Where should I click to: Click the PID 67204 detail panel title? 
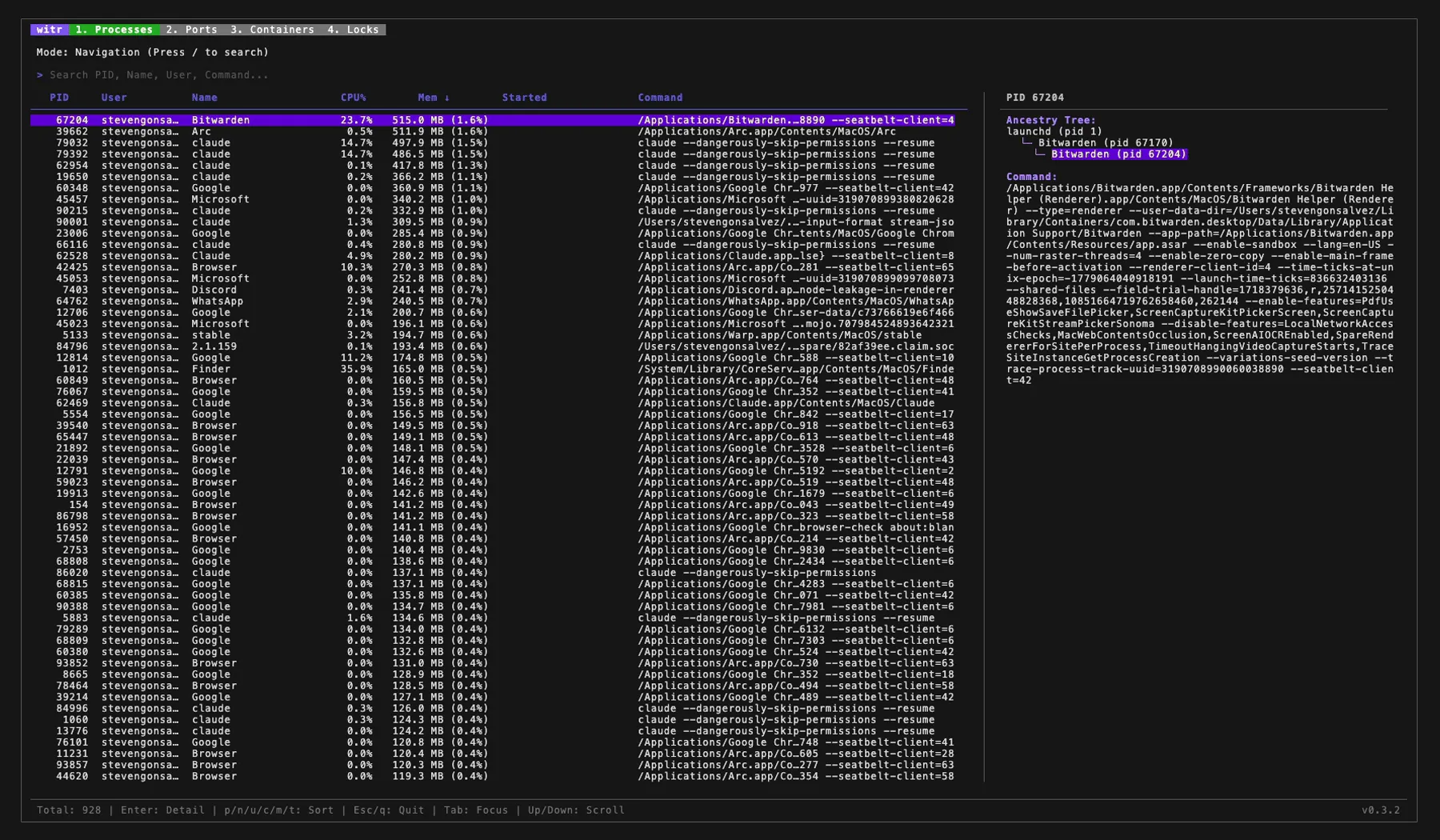[x=1034, y=98]
